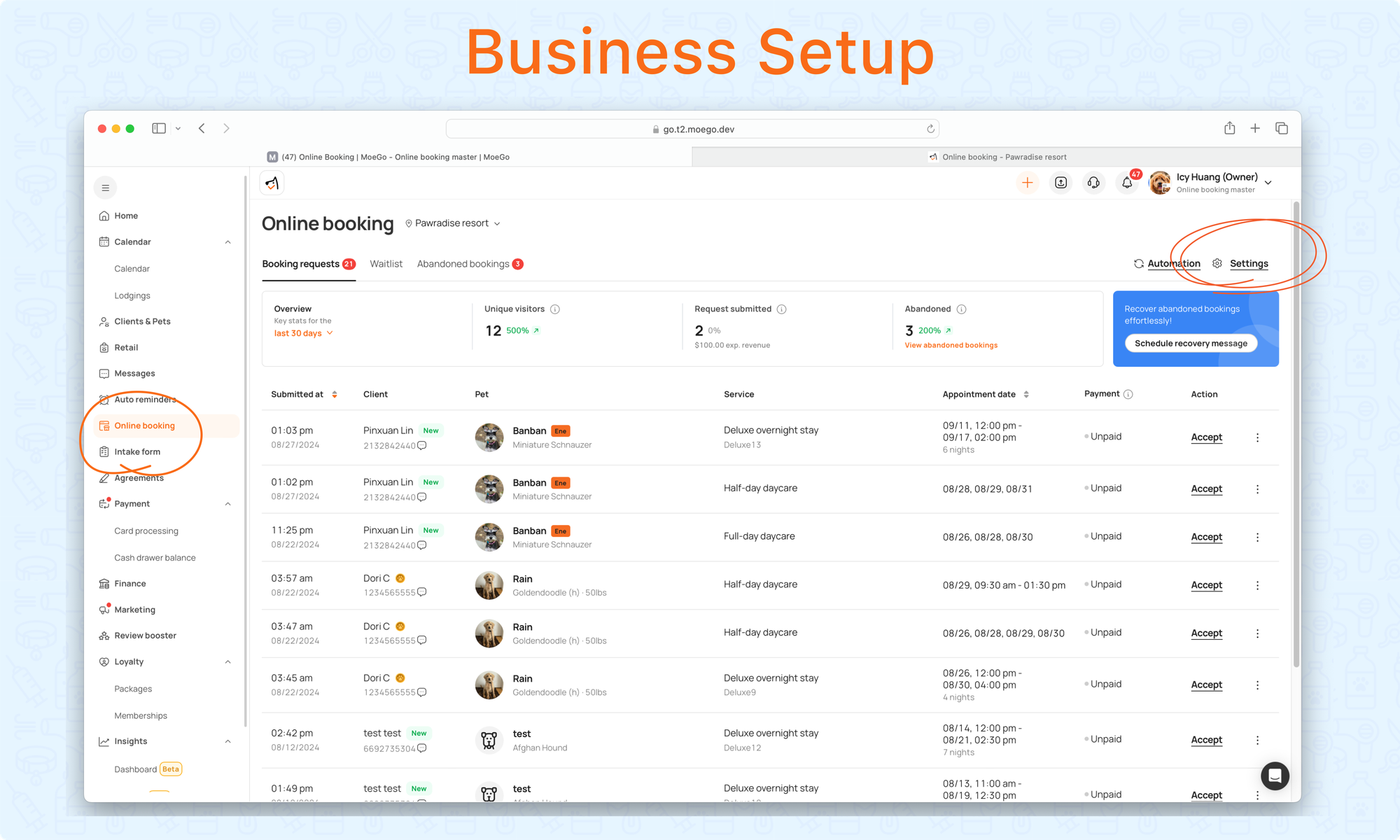Open Icy Huang account dropdown chevron
Image resolution: width=1400 pixels, height=840 pixels.
[1268, 183]
